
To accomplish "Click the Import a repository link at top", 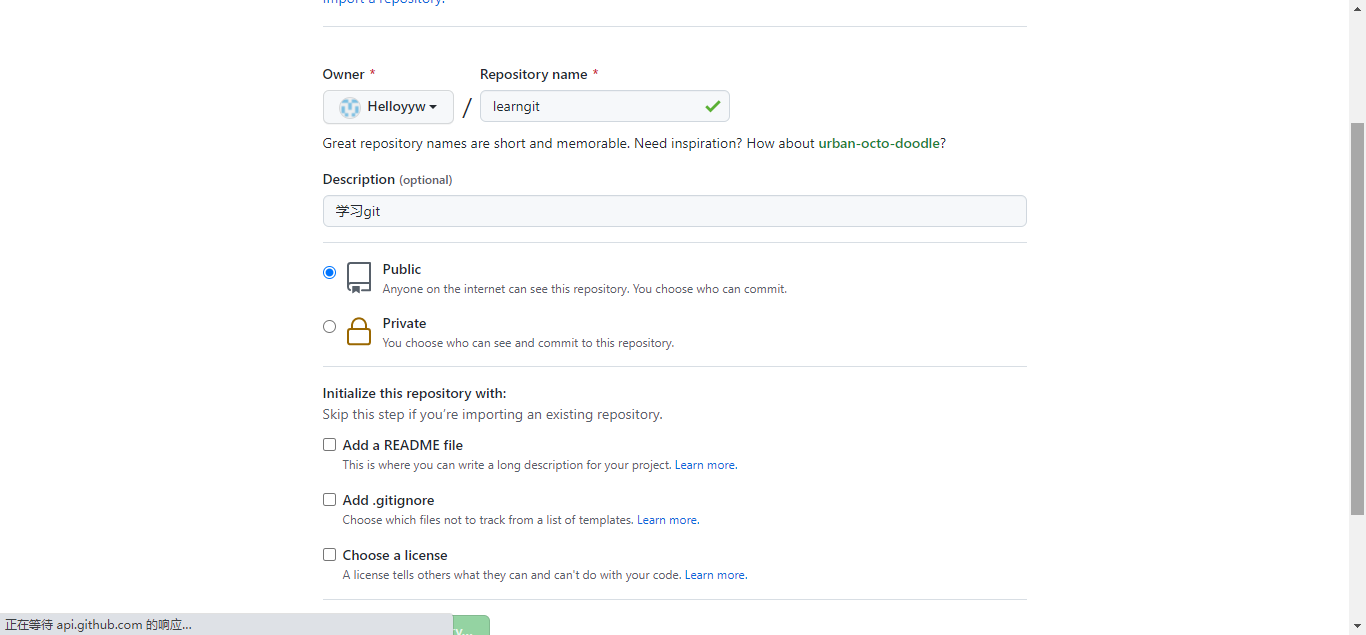I will point(383,2).
